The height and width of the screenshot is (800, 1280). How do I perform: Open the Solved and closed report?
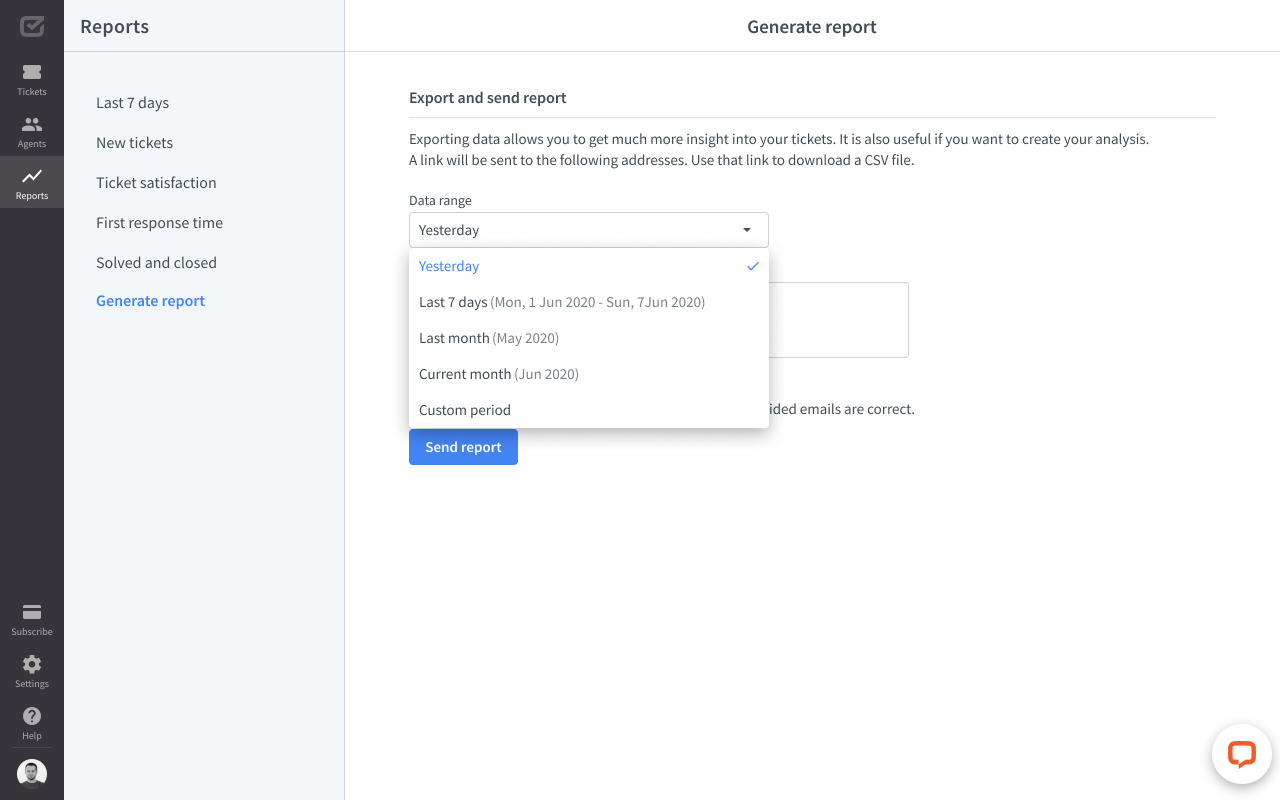pos(156,263)
